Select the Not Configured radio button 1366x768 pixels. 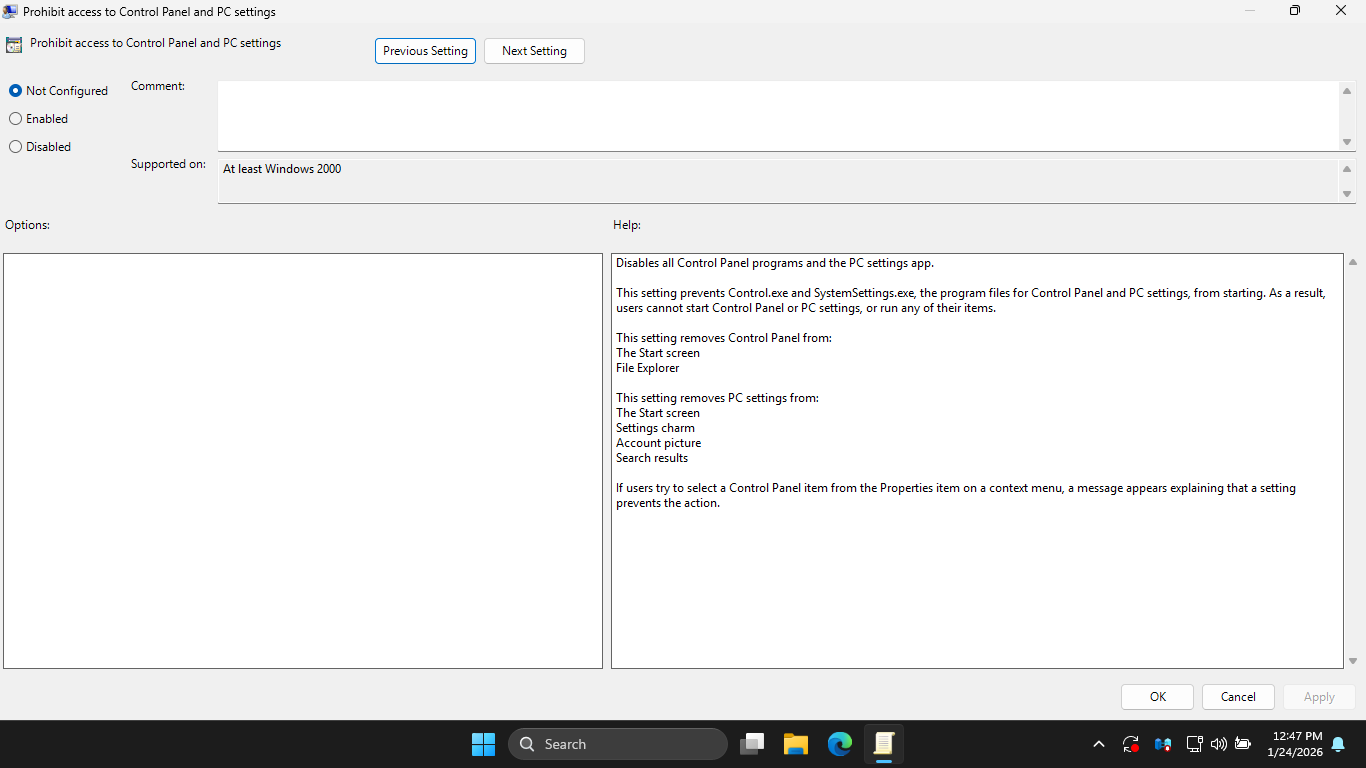[16, 91]
